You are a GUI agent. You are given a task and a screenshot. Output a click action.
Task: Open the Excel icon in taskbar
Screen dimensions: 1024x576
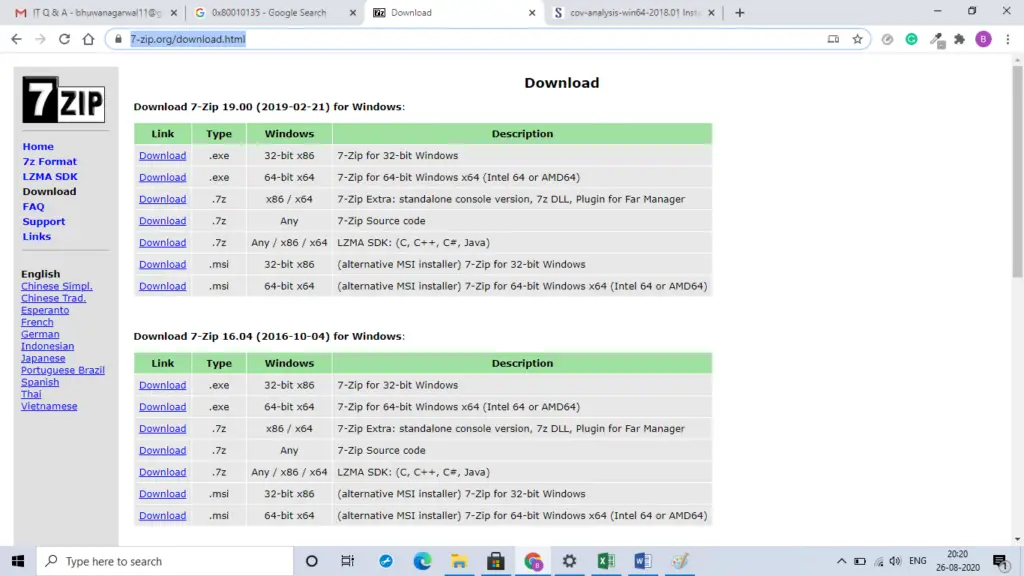tap(606, 561)
